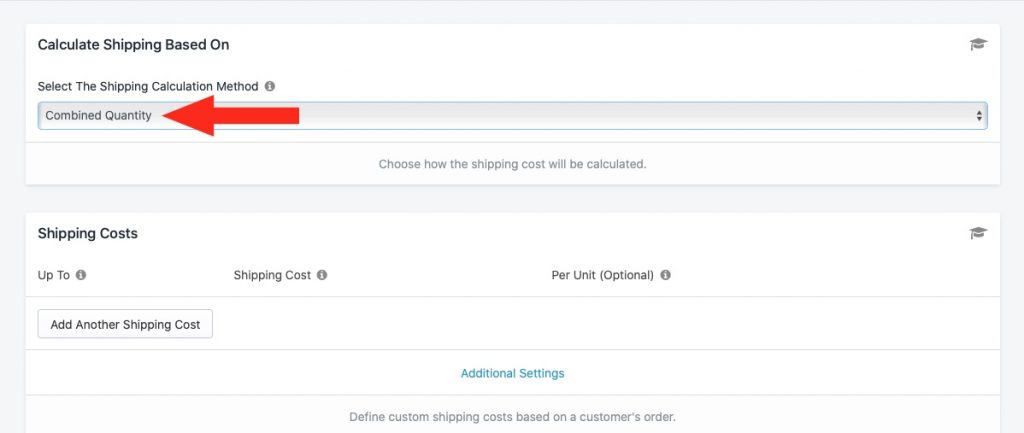The width and height of the screenshot is (1024, 433).
Task: Open the Combined Quantity calculation method dropdown
Action: point(513,116)
